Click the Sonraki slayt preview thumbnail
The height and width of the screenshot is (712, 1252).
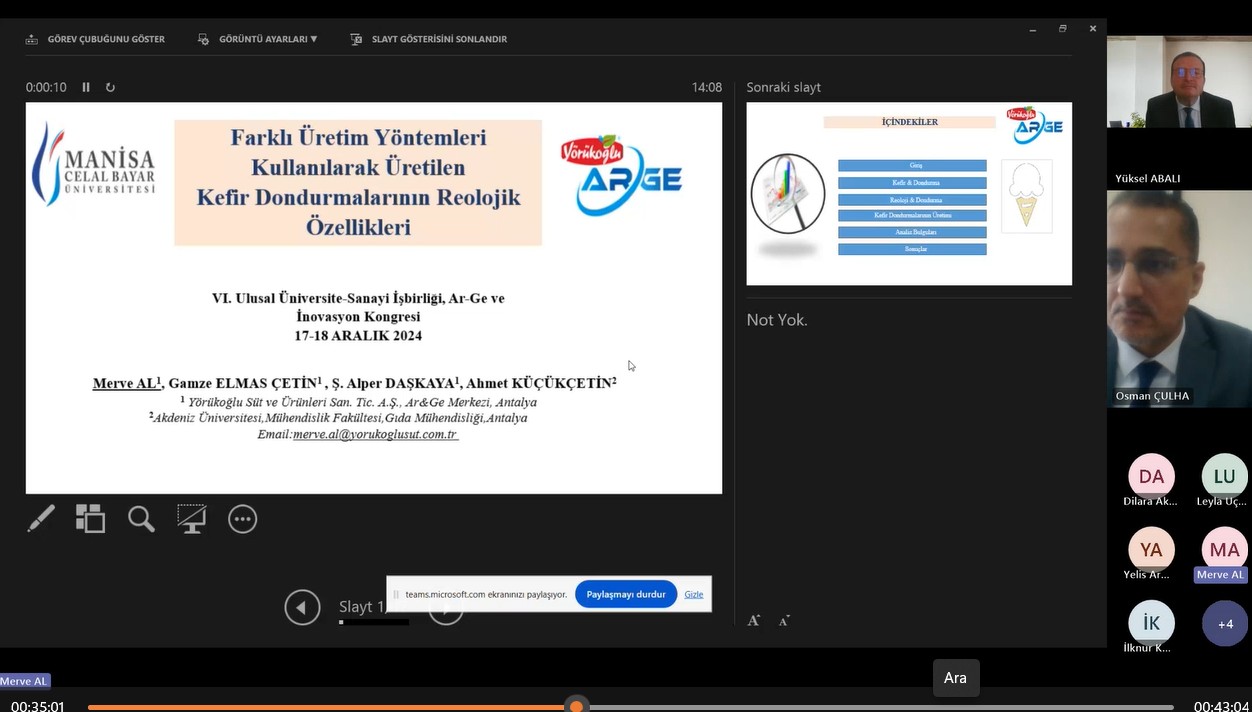[909, 194]
